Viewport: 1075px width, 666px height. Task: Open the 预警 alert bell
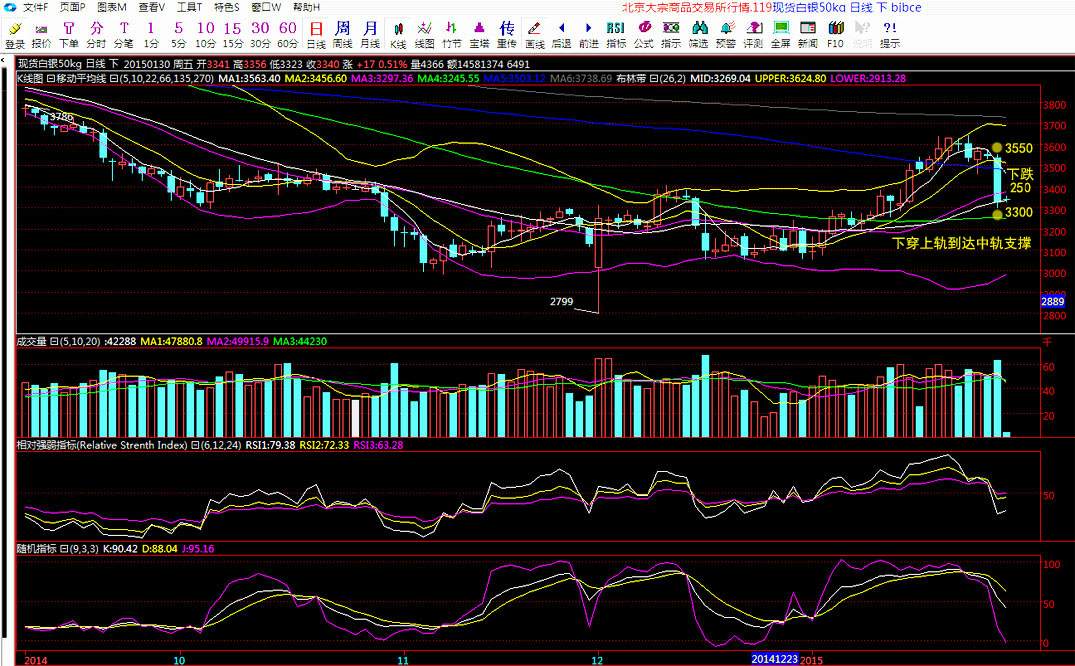726,34
